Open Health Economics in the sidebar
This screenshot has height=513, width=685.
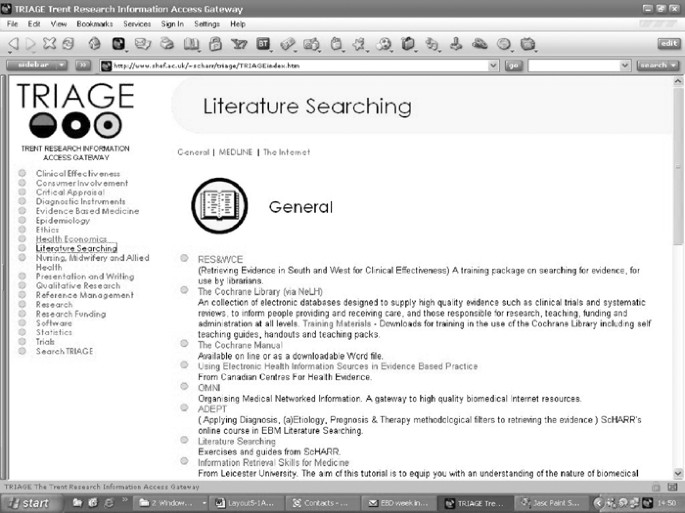71,239
